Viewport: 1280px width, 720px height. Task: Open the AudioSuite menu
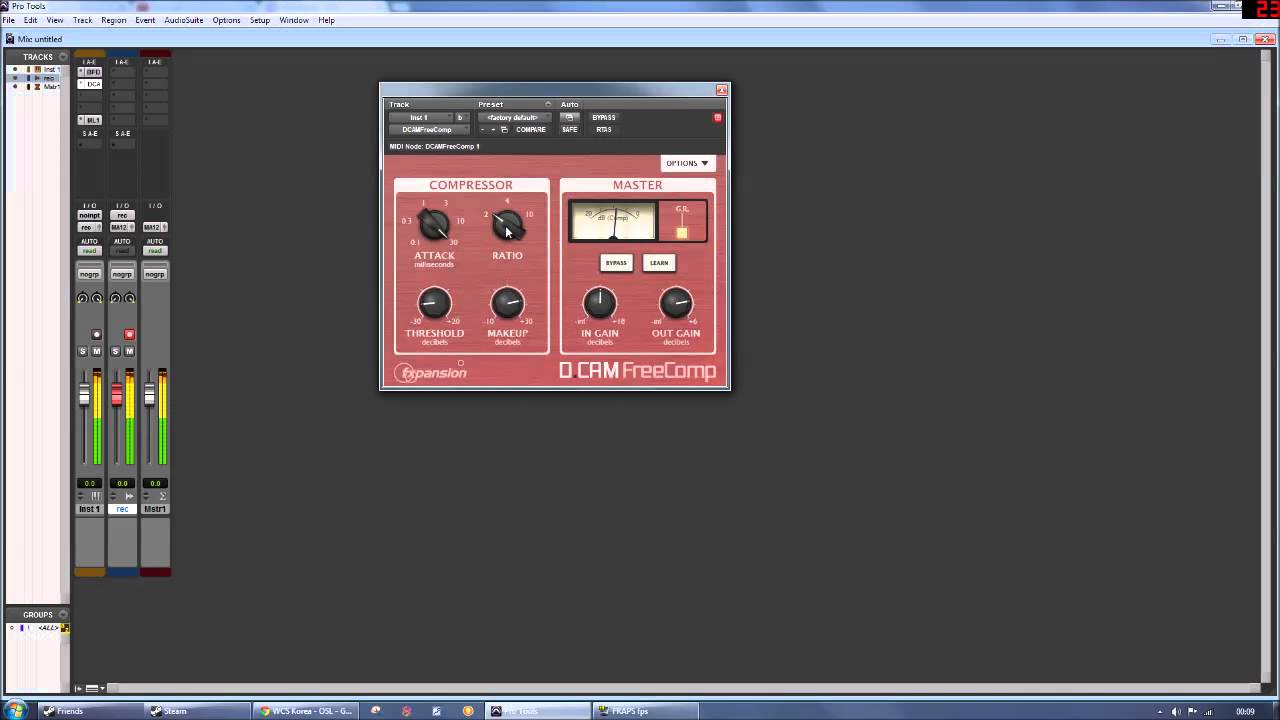point(184,20)
